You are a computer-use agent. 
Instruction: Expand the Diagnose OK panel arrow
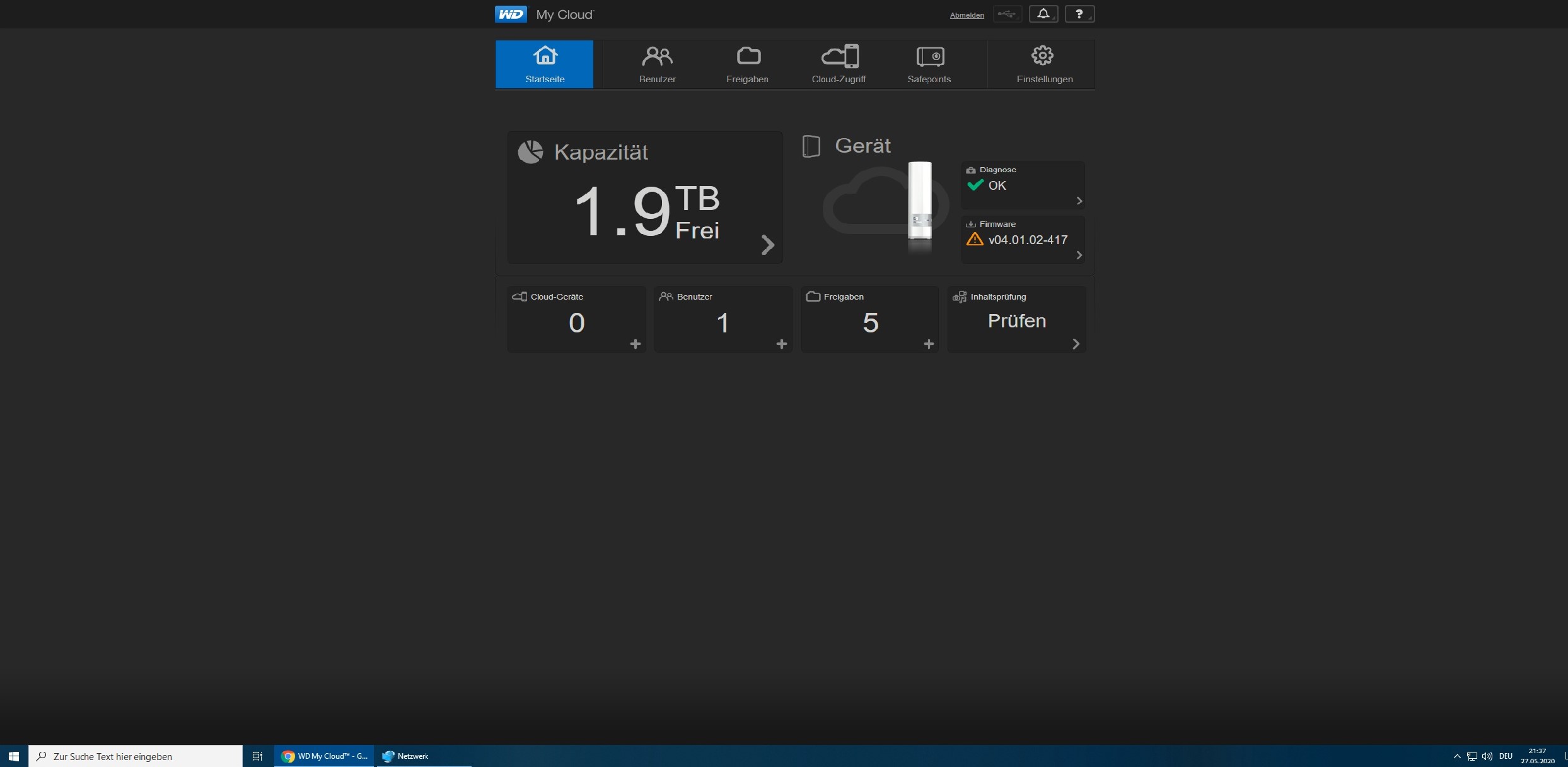(x=1079, y=201)
